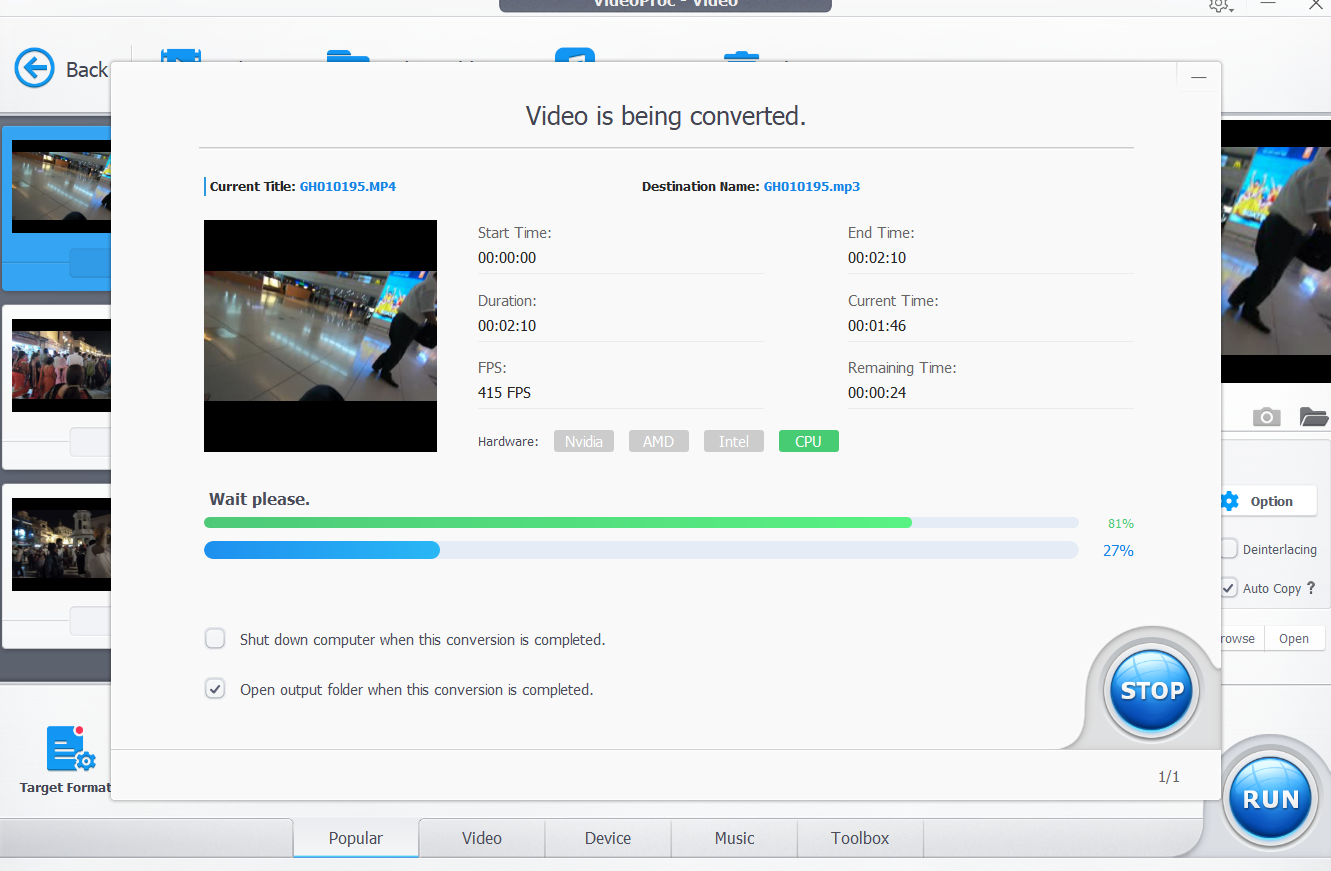Click the Open button for output folder
Image resolution: width=1331 pixels, height=871 pixels.
(1294, 638)
